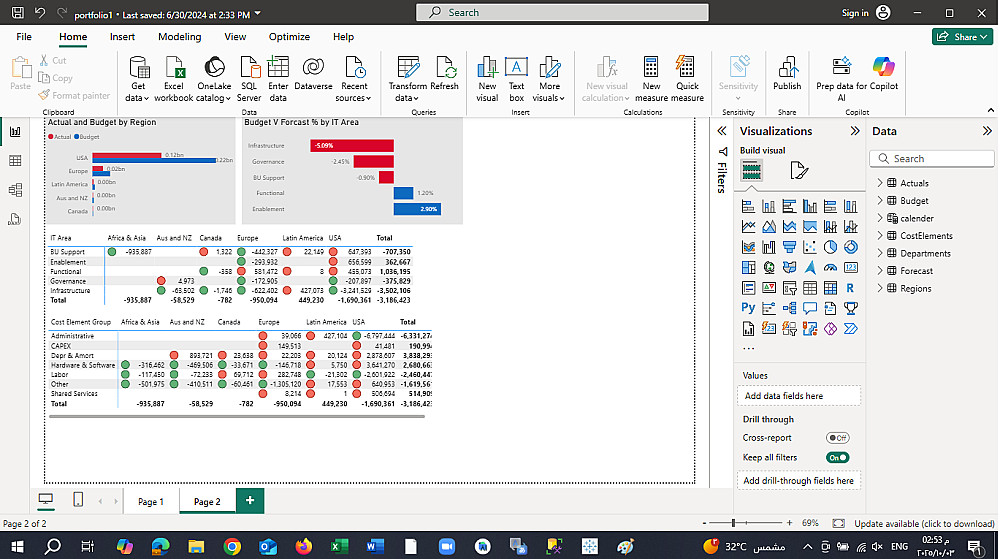The height and width of the screenshot is (559, 1000).
Task: Insert a Funnel chart visual
Action: click(x=789, y=247)
